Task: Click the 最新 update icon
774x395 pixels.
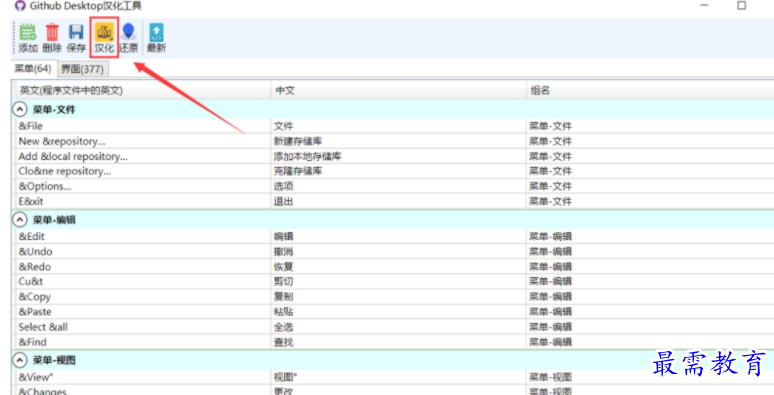Action: pos(156,38)
